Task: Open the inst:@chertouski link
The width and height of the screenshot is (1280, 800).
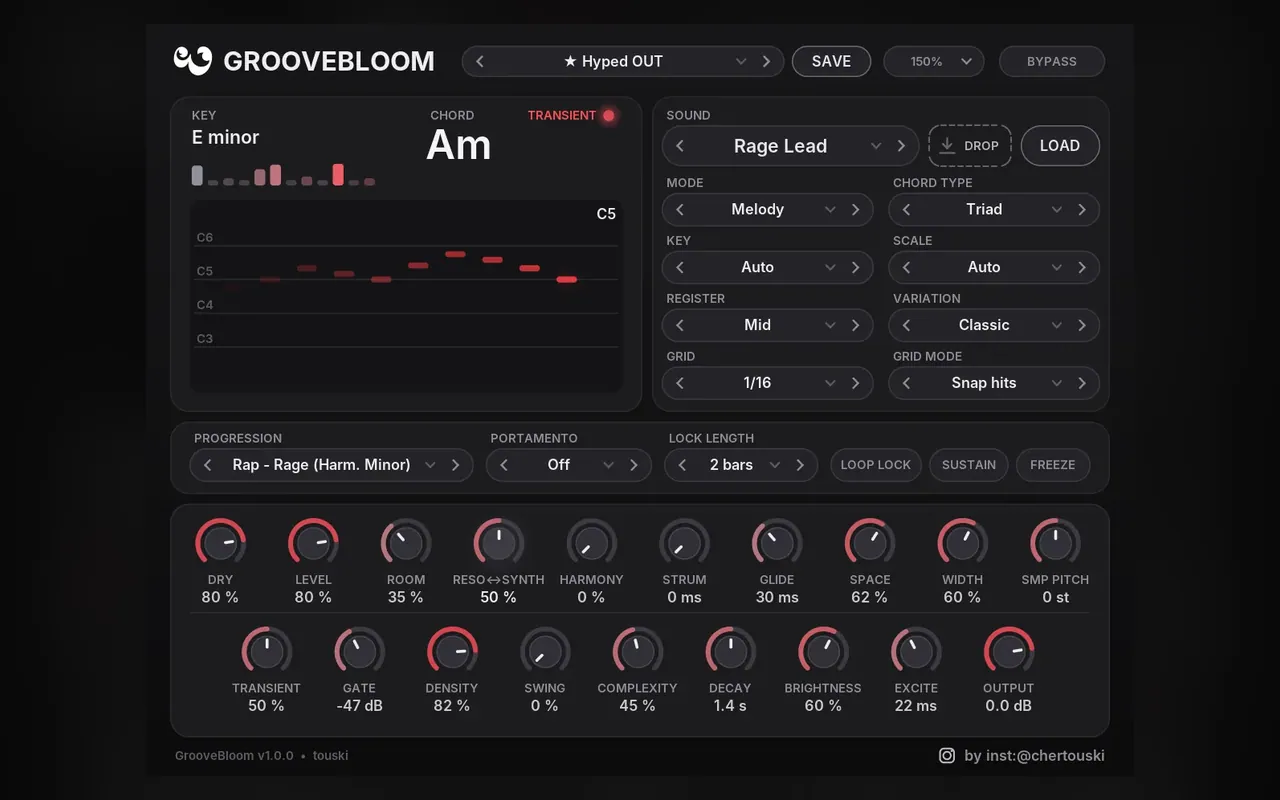Action: pyautogui.click(x=1034, y=756)
